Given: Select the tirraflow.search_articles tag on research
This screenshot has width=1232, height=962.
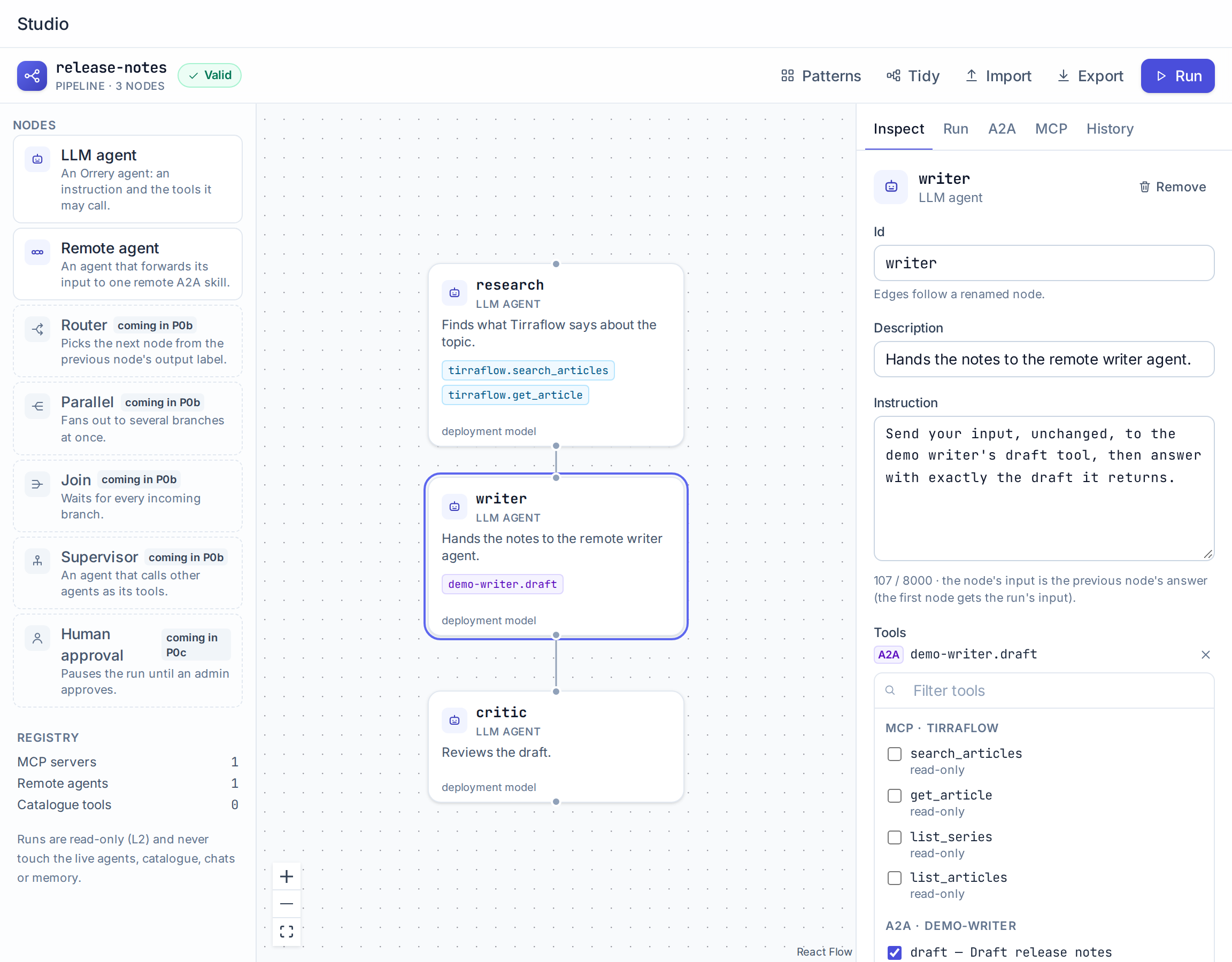Looking at the screenshot, I should (528, 370).
